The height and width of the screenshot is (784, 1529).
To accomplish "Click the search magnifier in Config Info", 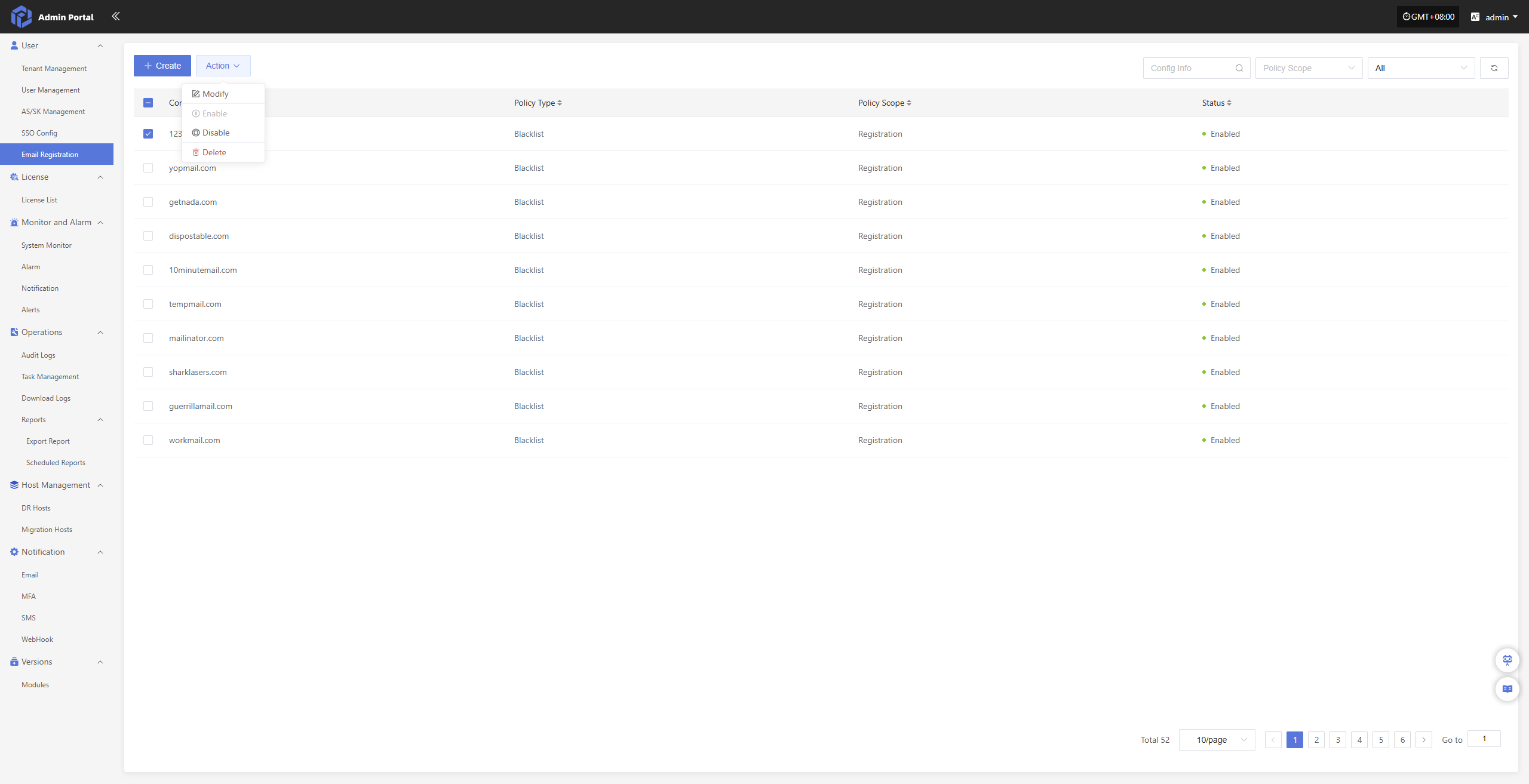I will [1239, 68].
